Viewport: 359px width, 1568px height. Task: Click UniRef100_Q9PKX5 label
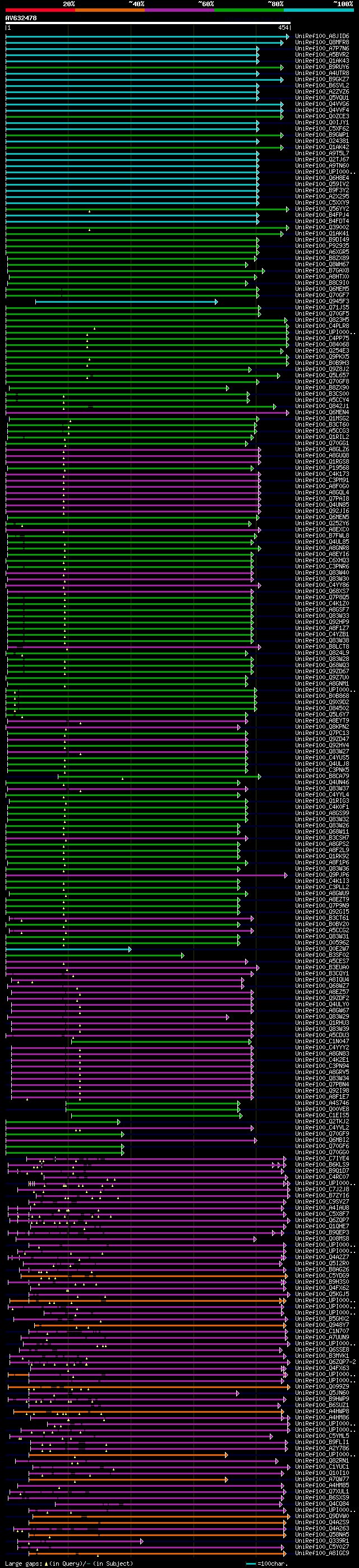[323, 357]
